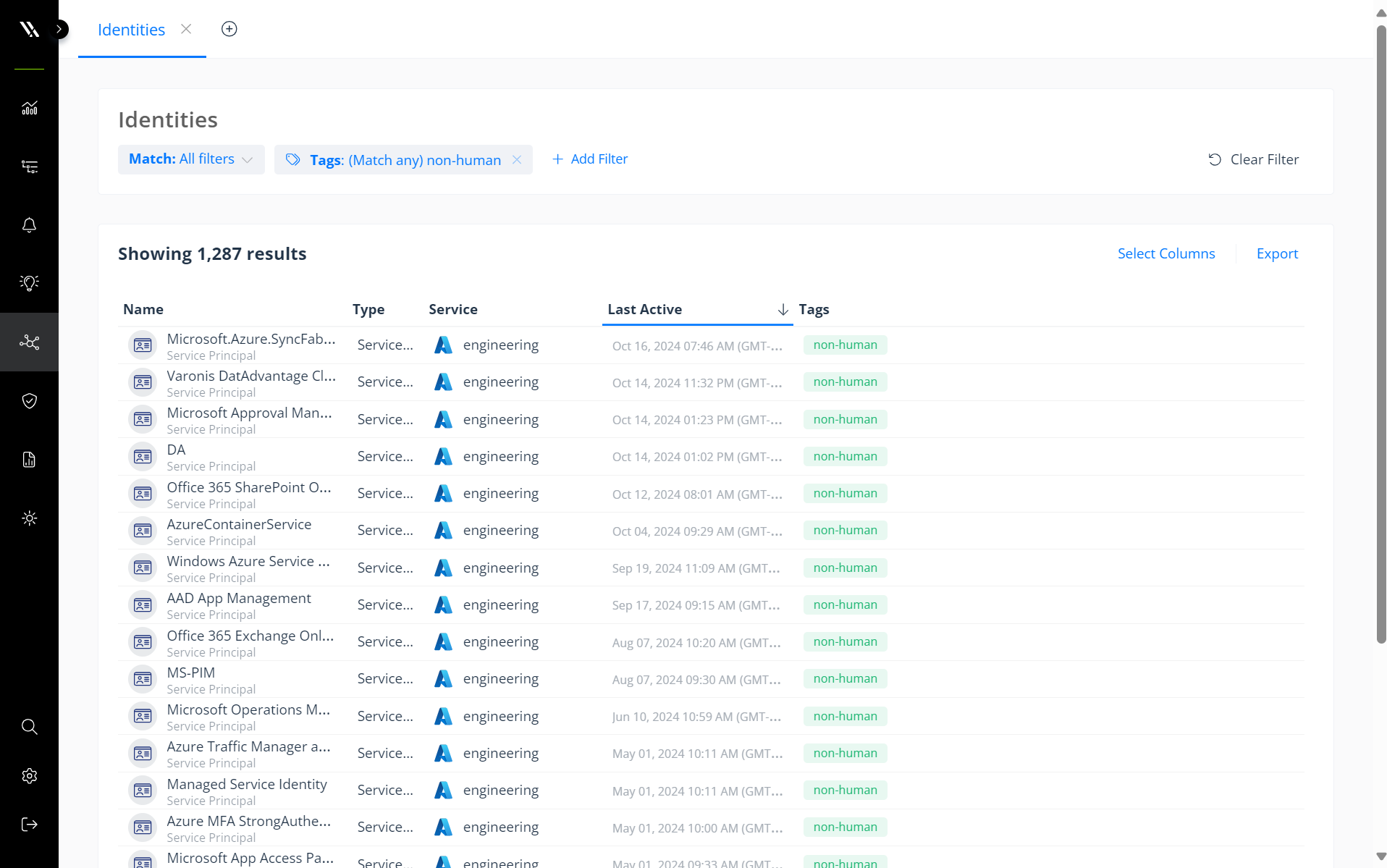Click service principal icon for Varonis DatAdvantage row

tap(143, 382)
